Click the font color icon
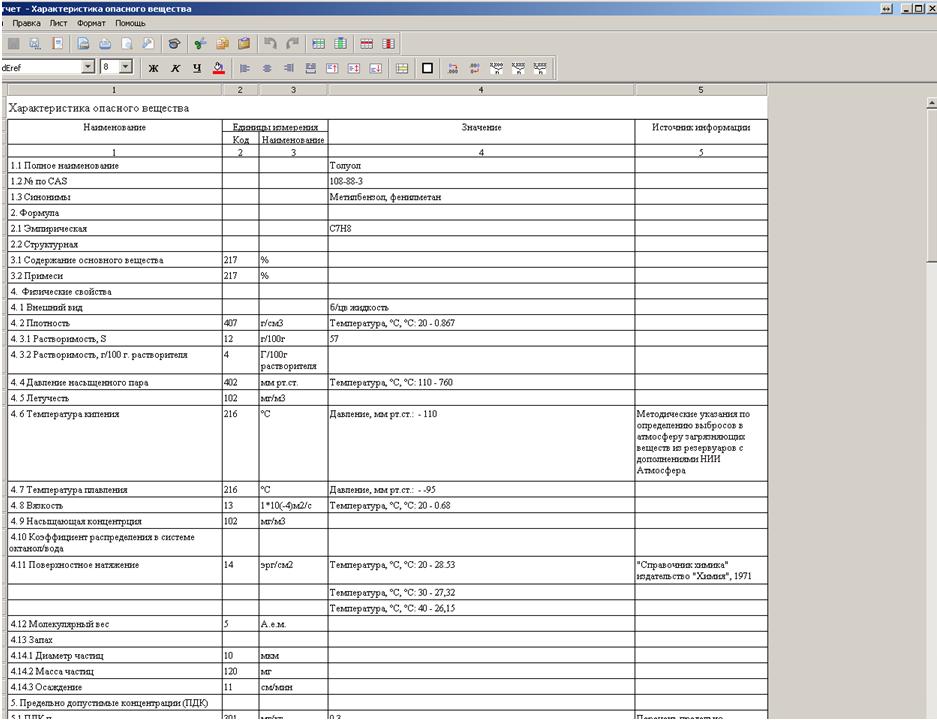Viewport: 937px width, 720px height. tap(218, 69)
